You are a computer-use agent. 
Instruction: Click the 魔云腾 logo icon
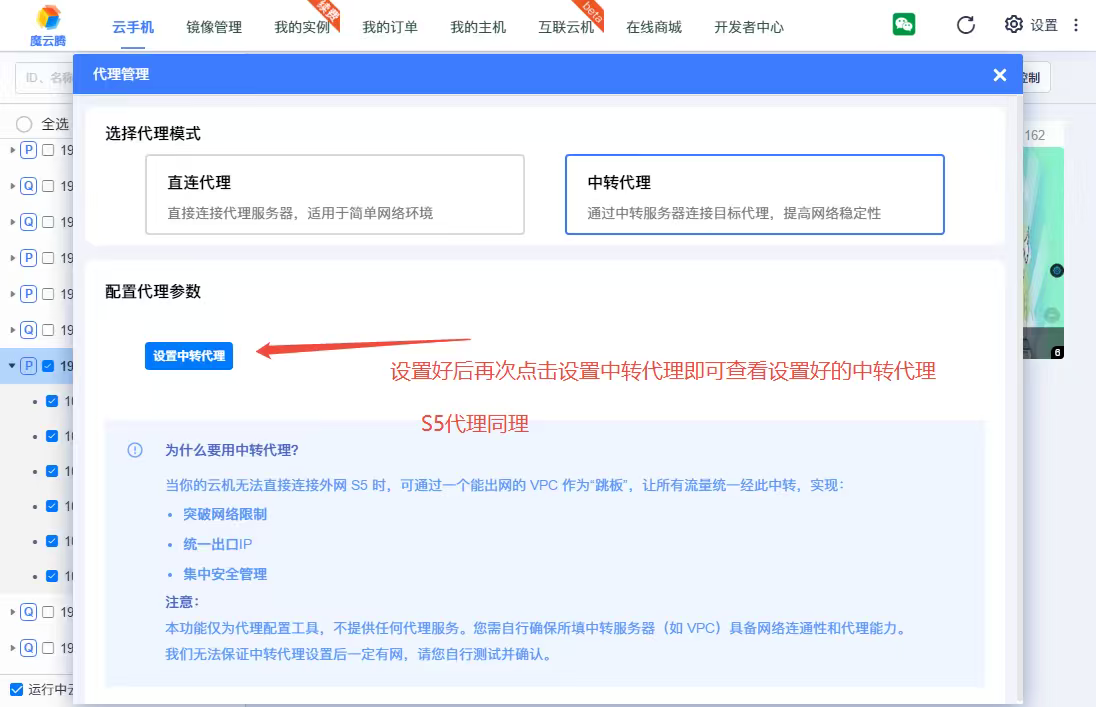[47, 18]
